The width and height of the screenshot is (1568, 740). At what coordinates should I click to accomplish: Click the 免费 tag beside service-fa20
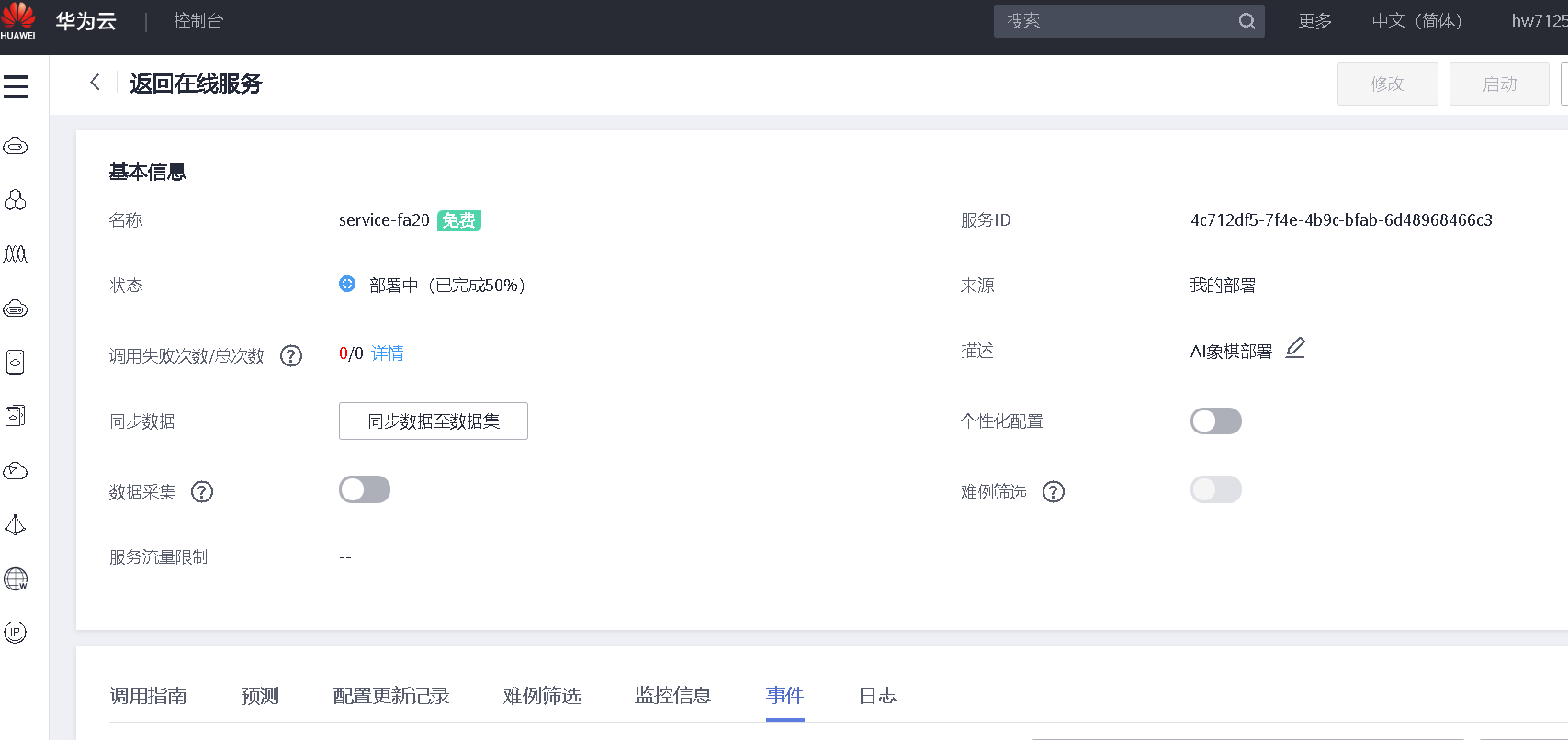tap(459, 220)
